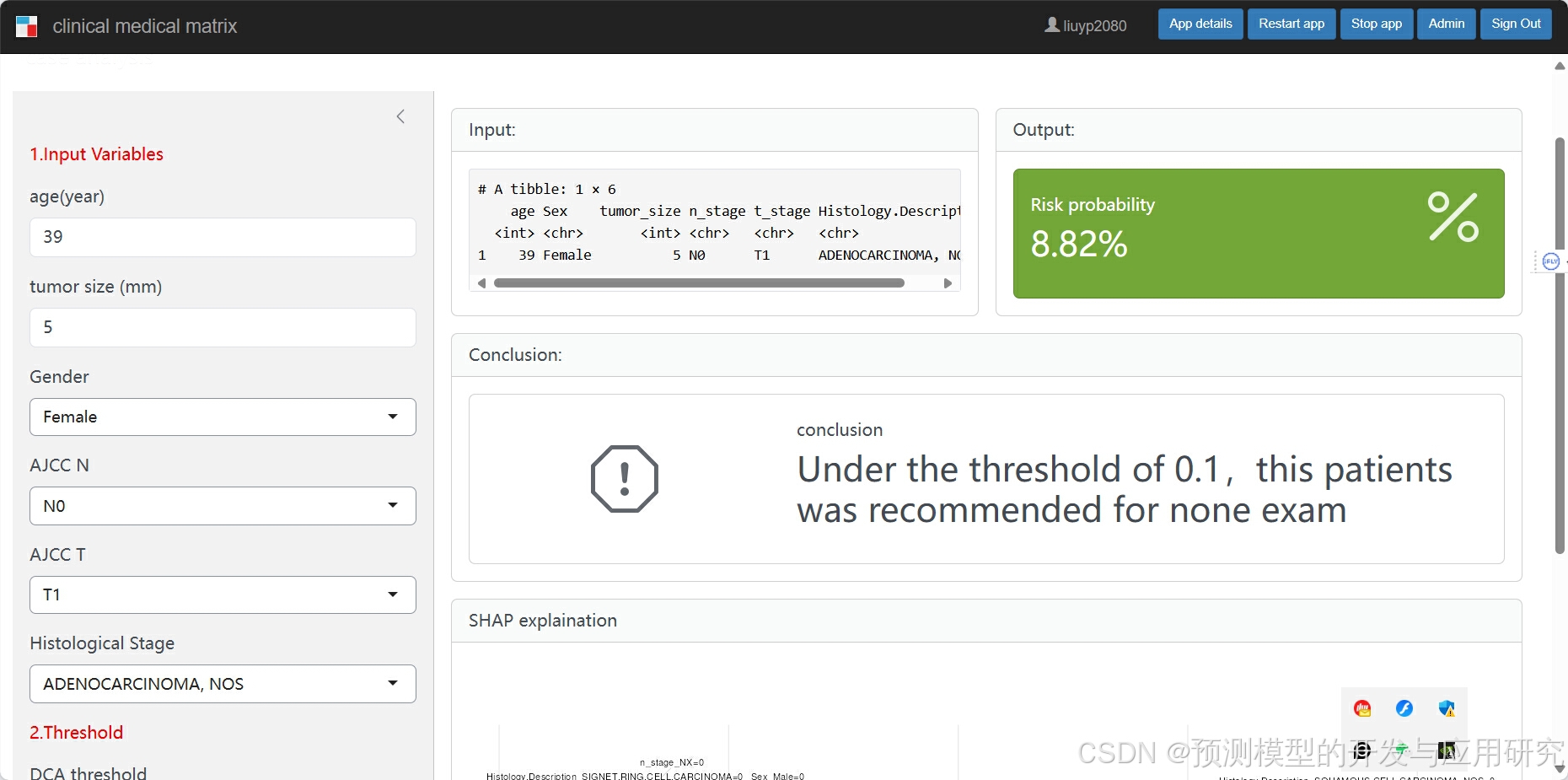
Task: Click the scroll-down arrow of the page scrollbar
Action: point(1560,769)
